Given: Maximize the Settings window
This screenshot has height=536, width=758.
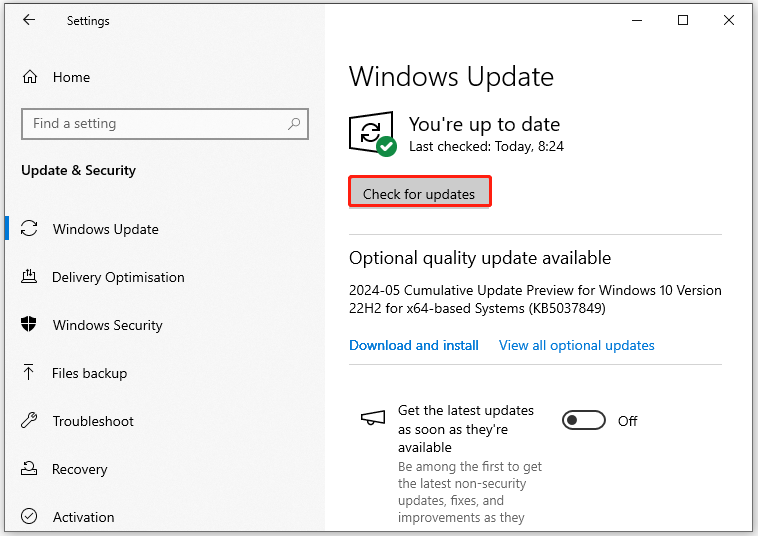Looking at the screenshot, I should (x=683, y=20).
